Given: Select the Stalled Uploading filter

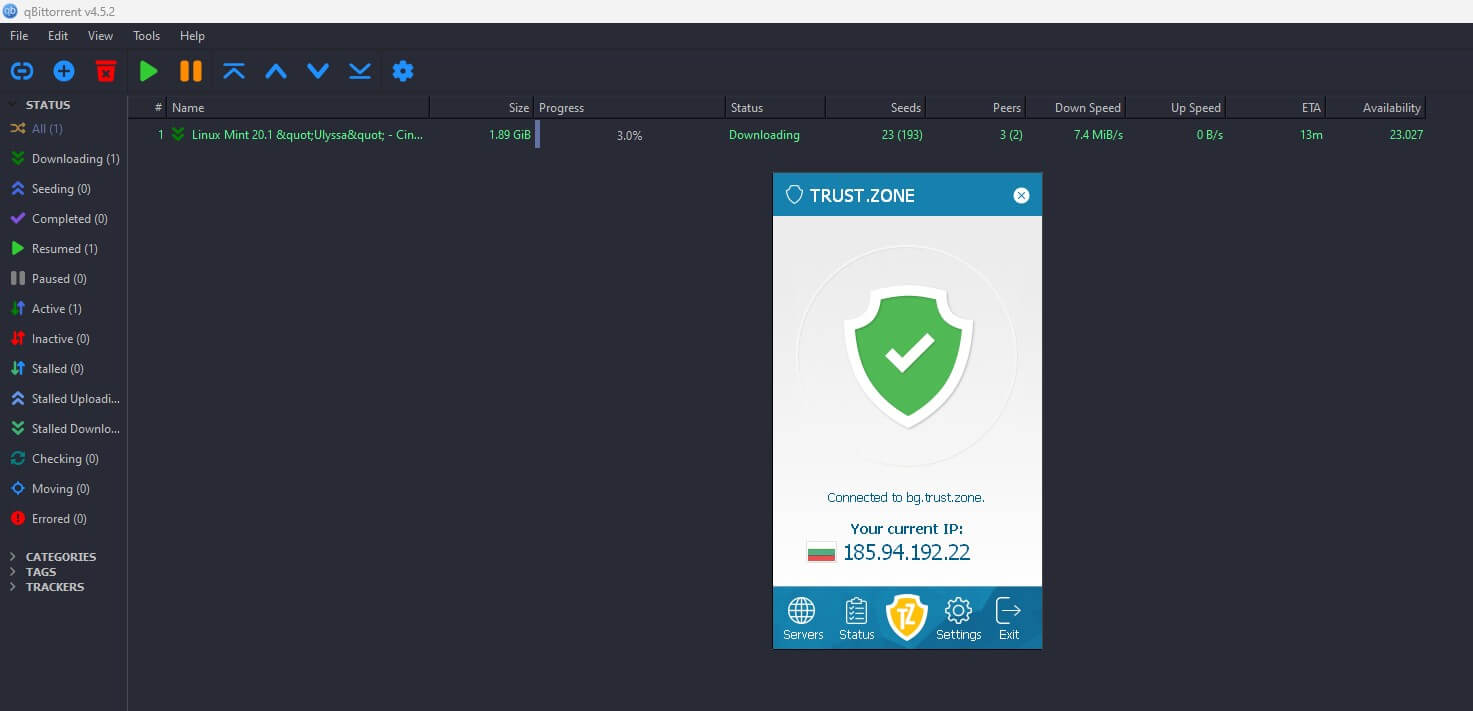Looking at the screenshot, I should [64, 399].
